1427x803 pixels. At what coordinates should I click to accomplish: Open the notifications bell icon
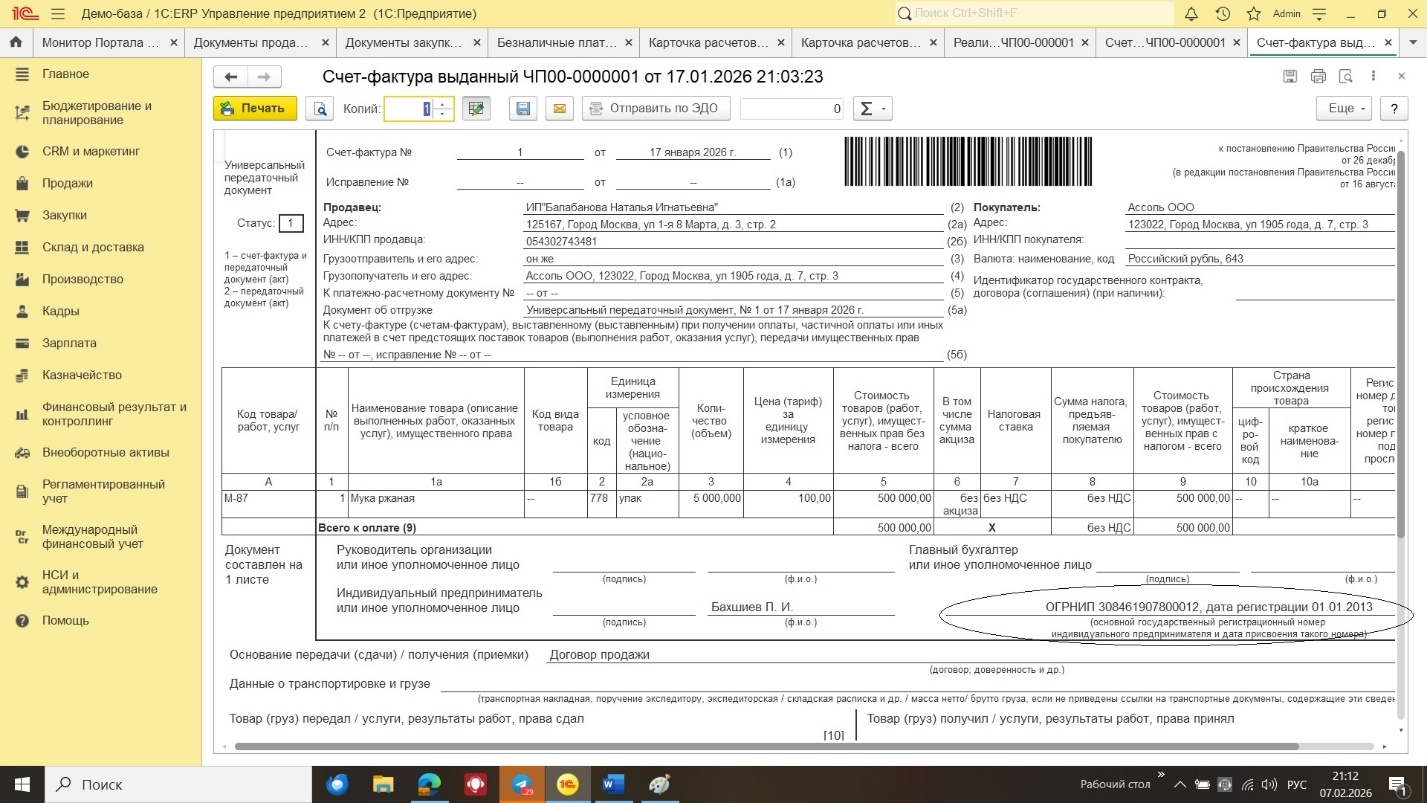[1191, 14]
